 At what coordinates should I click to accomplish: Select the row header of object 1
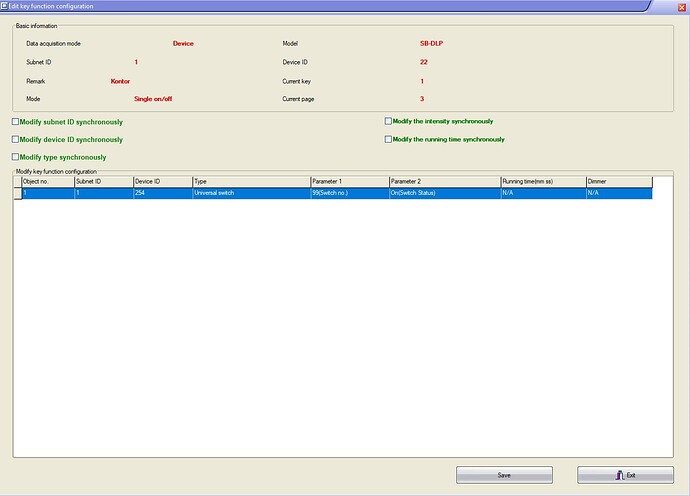18,193
